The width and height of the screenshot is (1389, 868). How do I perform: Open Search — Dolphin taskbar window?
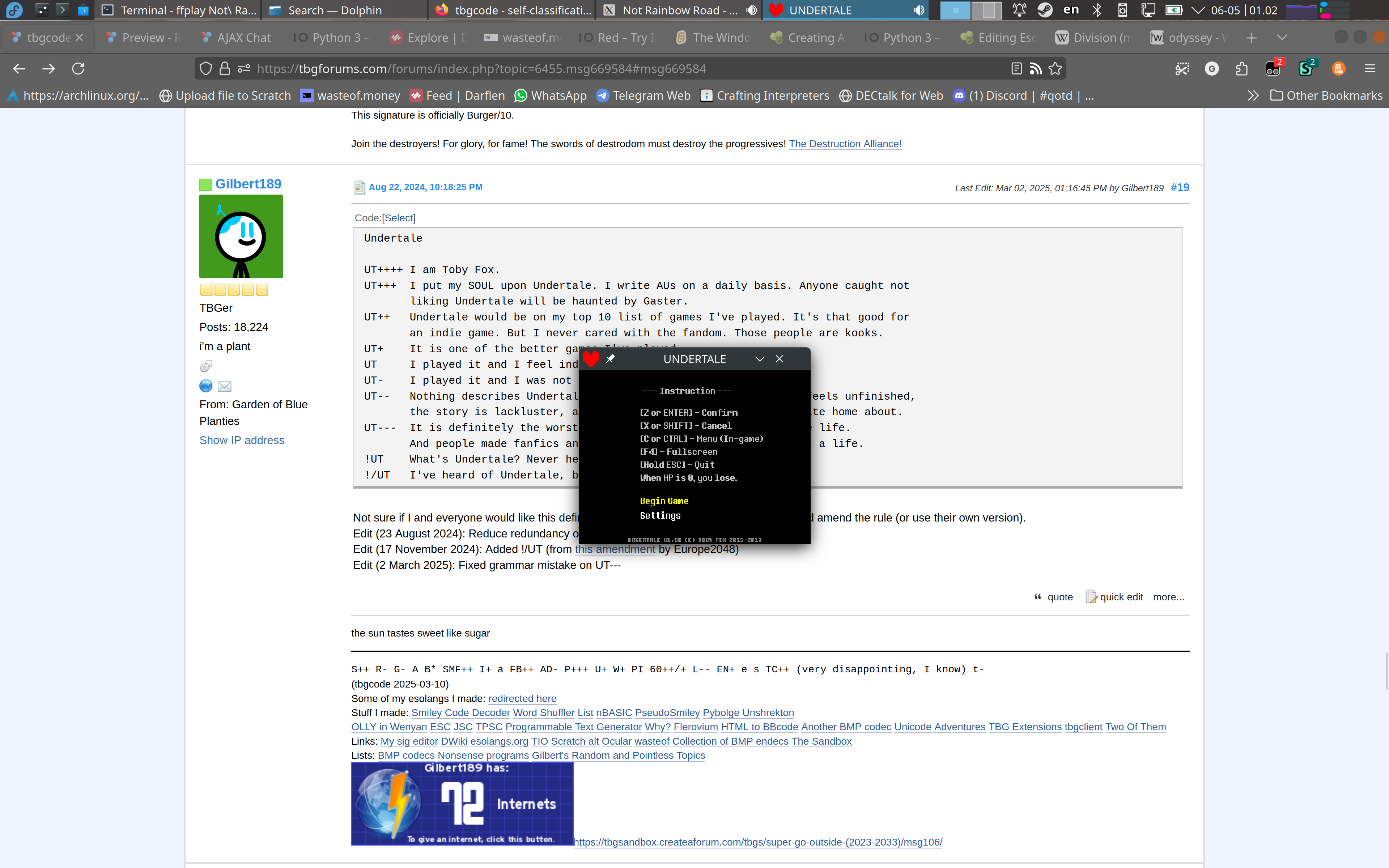pyautogui.click(x=344, y=10)
